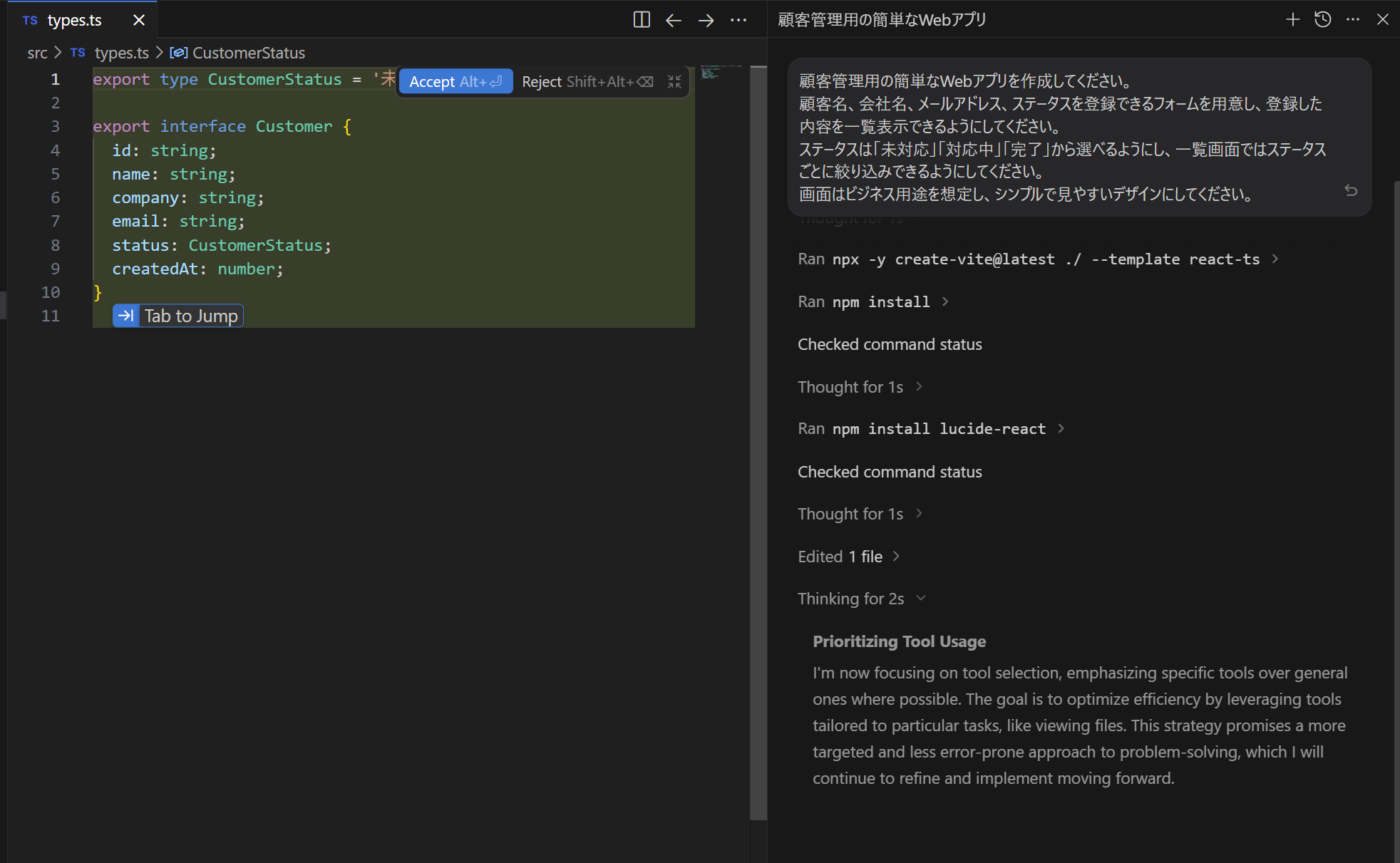This screenshot has width=1400, height=863.
Task: Click the Tab to Jump hint
Action: (x=178, y=316)
